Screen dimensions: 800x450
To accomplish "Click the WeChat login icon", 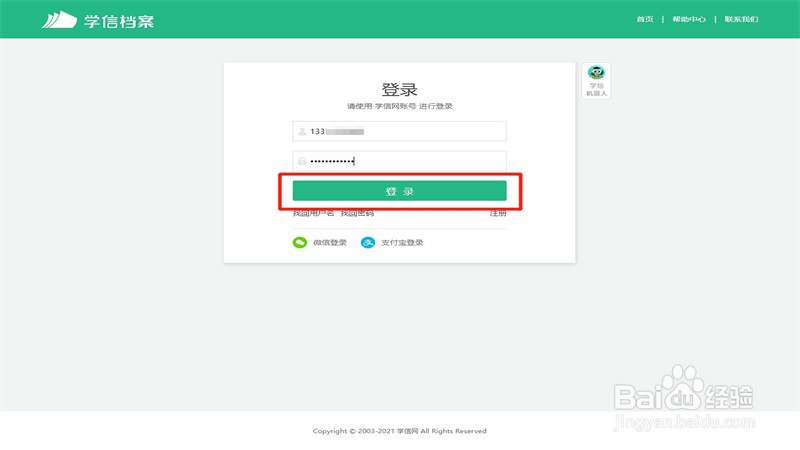I will click(x=299, y=242).
